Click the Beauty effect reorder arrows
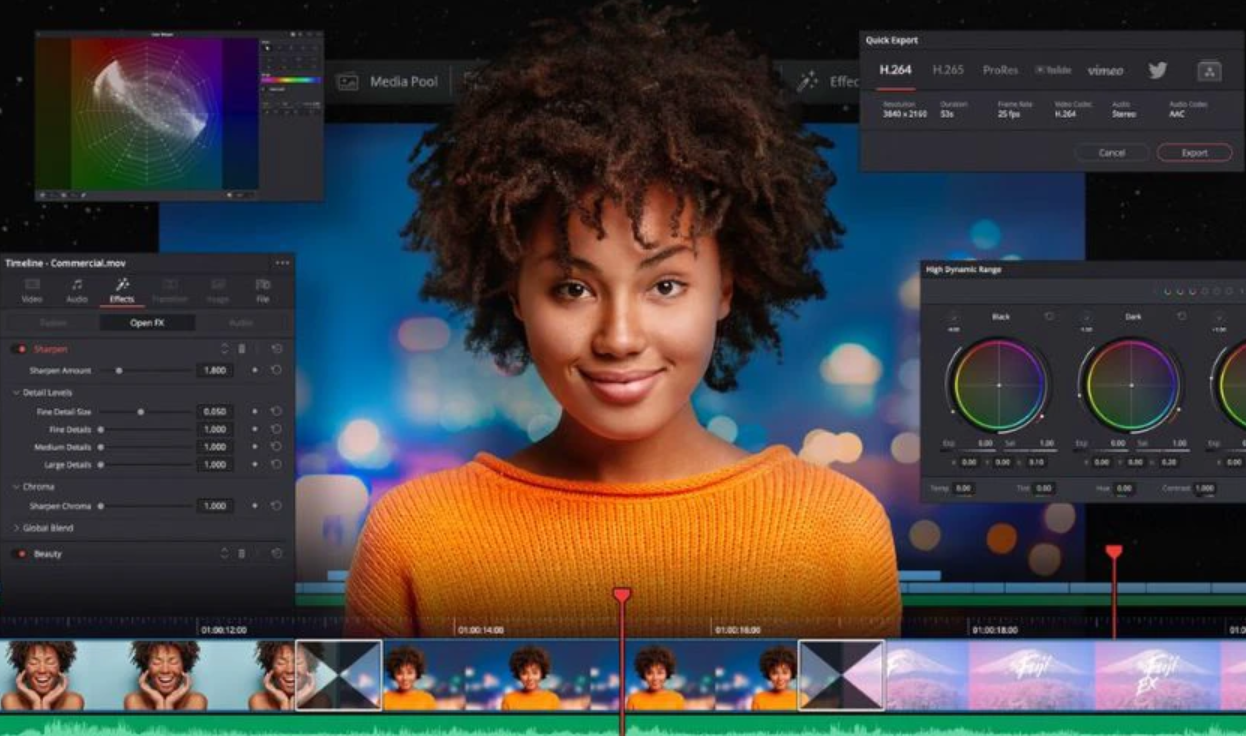This screenshot has width=1246, height=736. coord(224,553)
